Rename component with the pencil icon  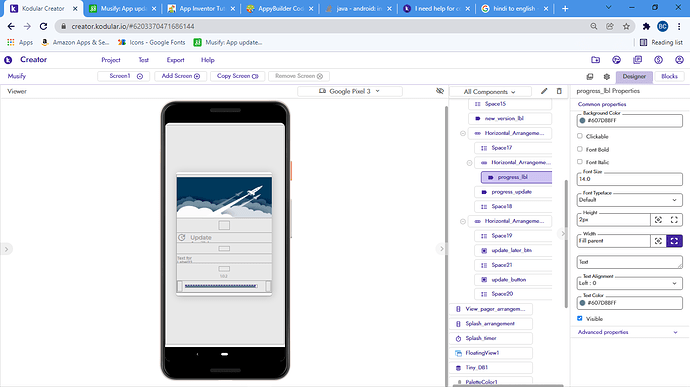point(544,91)
